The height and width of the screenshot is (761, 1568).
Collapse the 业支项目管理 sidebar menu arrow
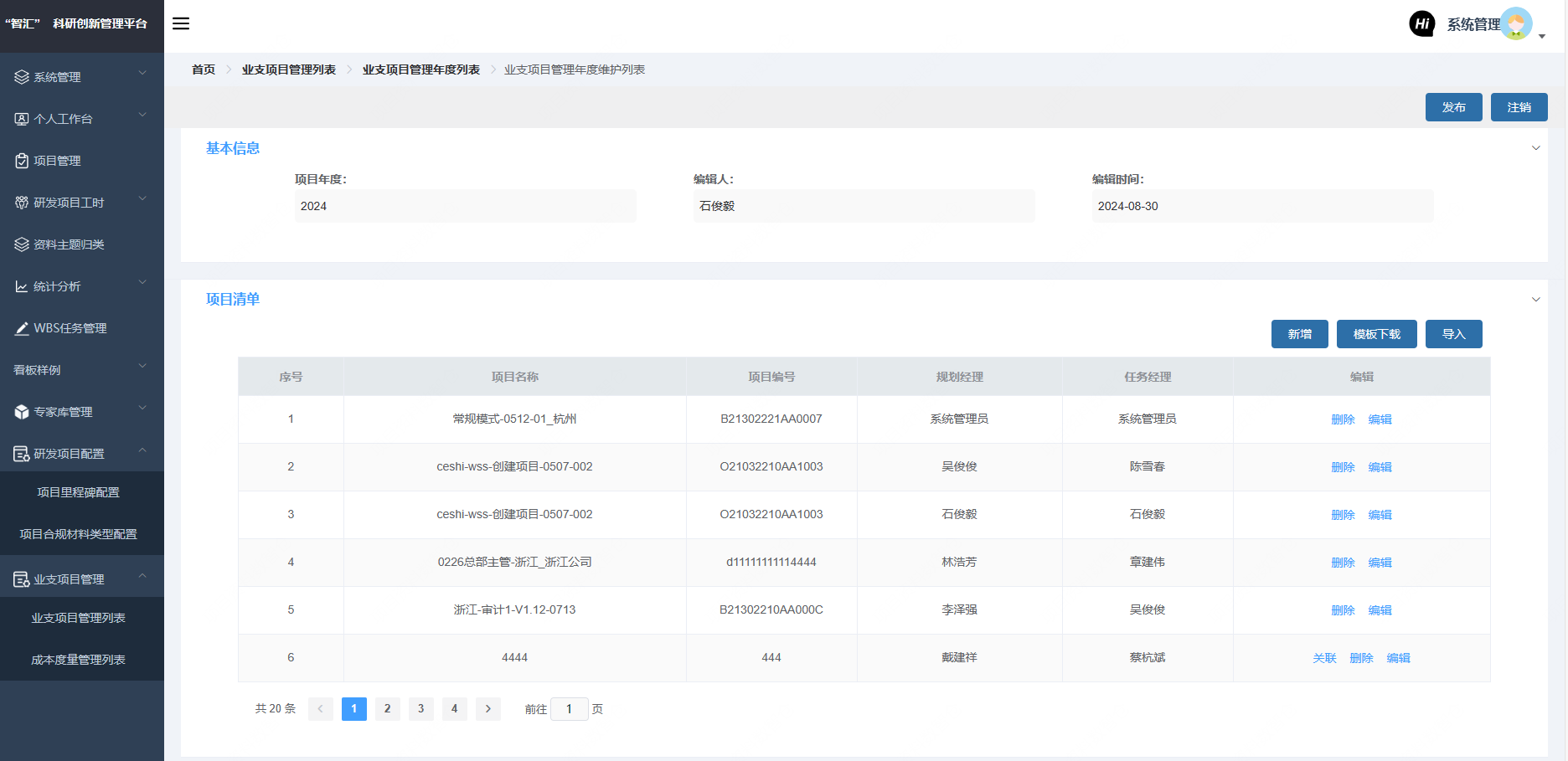[x=142, y=576]
